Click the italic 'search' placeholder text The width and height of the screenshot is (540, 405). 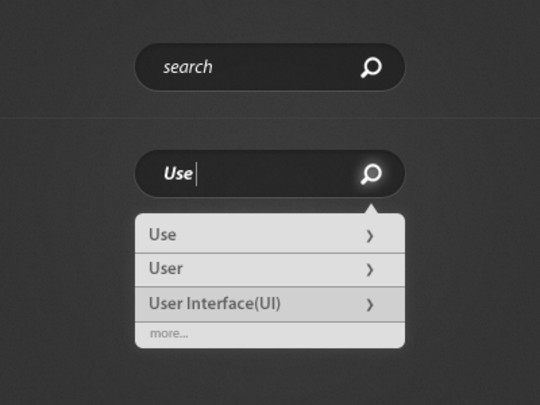pos(188,67)
